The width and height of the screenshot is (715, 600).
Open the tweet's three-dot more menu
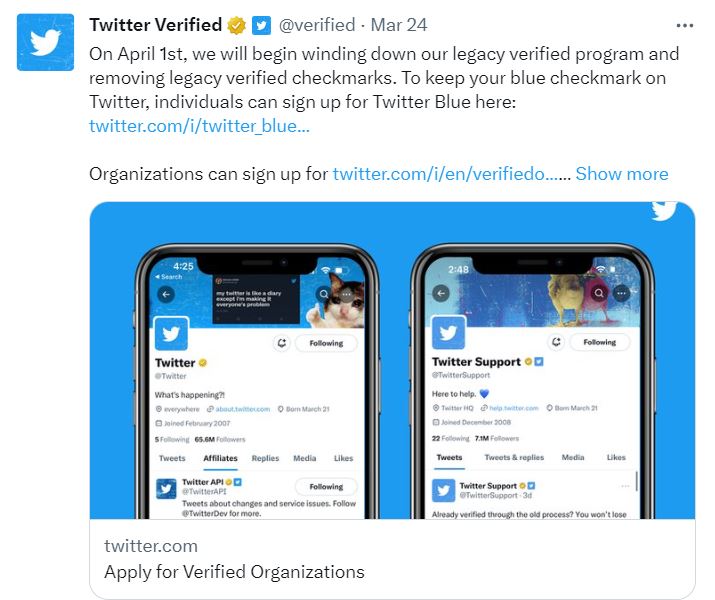point(684,25)
